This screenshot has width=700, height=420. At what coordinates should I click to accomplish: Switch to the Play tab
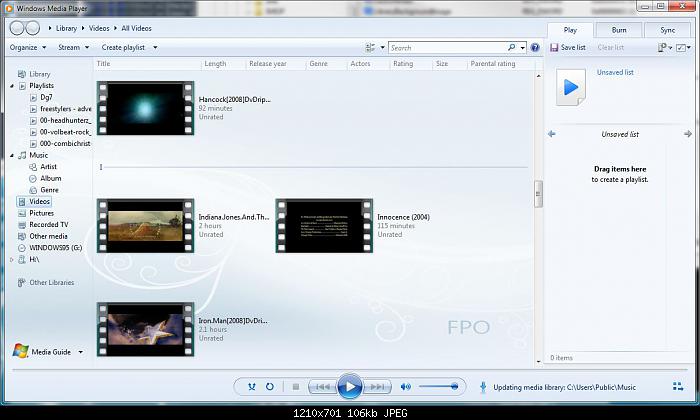coord(570,30)
